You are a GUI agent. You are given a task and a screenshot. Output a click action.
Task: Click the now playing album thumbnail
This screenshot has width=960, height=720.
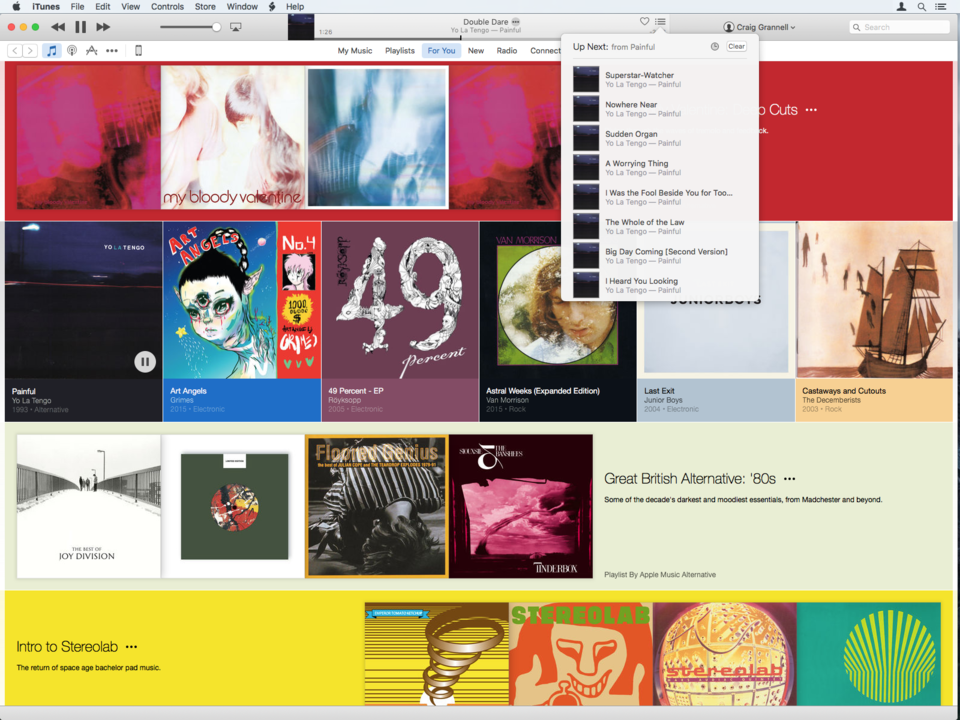click(301, 27)
